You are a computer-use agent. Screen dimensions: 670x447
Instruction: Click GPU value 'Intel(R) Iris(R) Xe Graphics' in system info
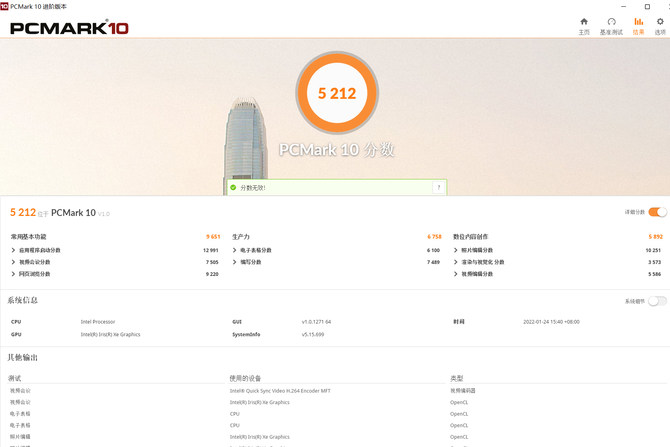click(110, 335)
